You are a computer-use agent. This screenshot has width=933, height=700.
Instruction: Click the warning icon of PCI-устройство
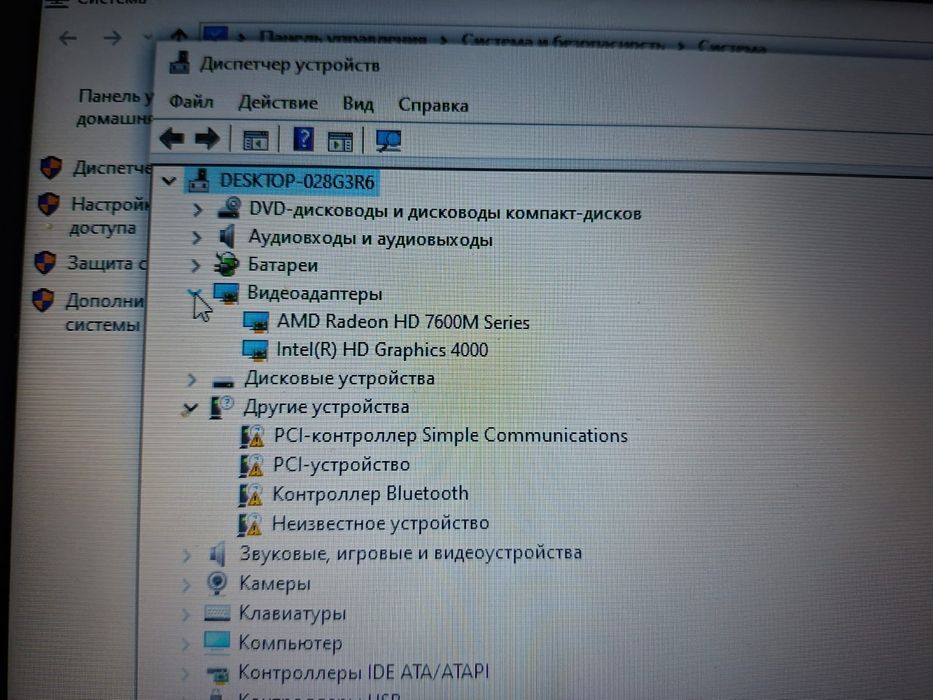pyautogui.click(x=252, y=465)
